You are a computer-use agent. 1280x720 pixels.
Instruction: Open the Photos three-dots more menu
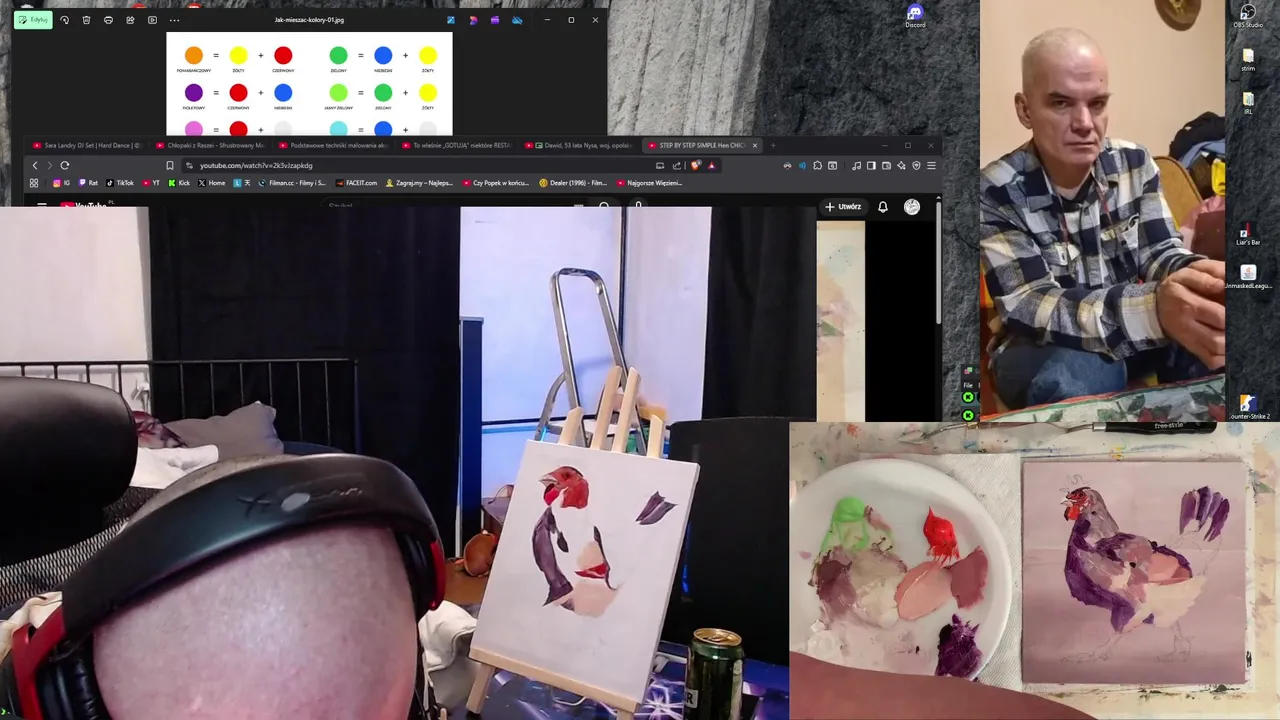(x=174, y=20)
